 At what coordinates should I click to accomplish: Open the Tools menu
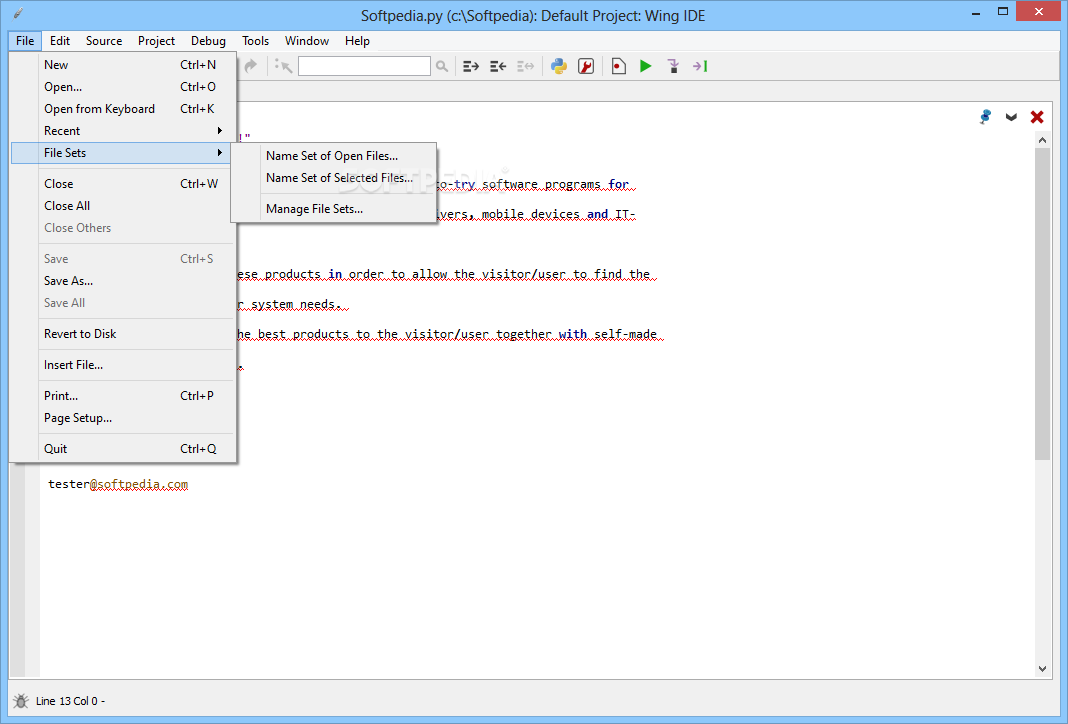pyautogui.click(x=255, y=41)
